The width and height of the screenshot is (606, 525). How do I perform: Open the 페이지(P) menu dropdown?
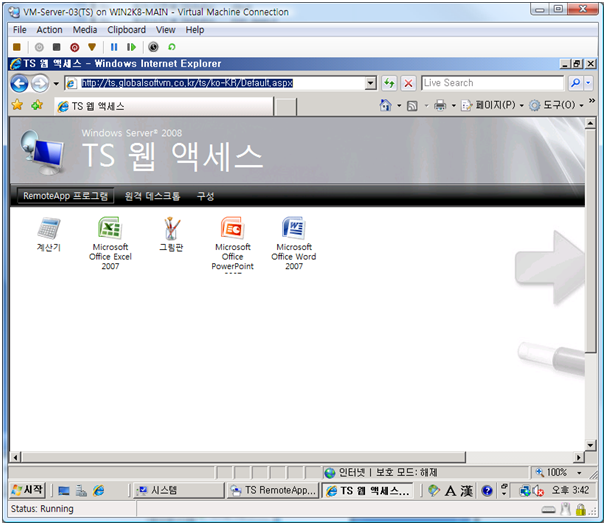(x=493, y=105)
